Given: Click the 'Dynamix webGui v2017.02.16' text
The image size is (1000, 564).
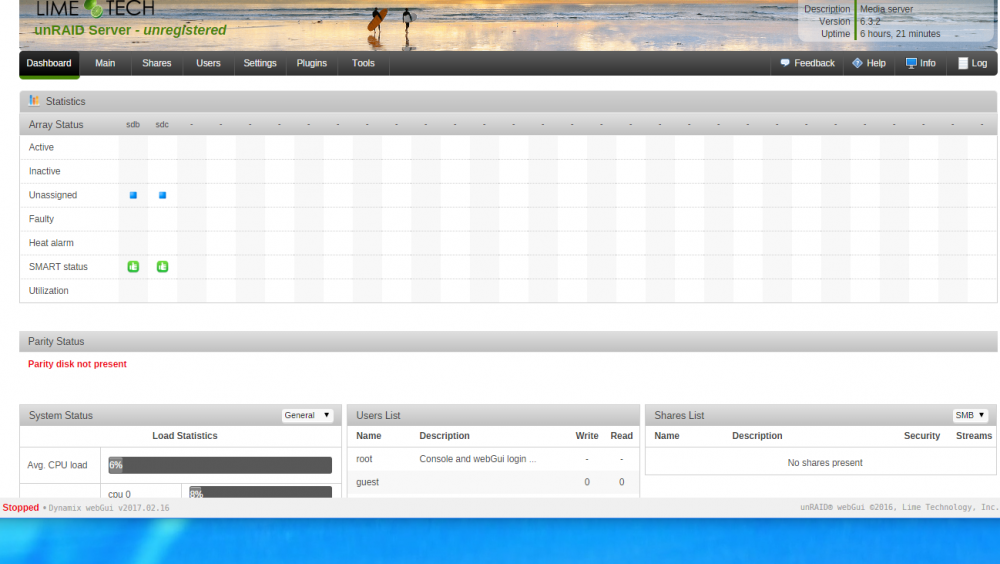Looking at the screenshot, I should pyautogui.click(x=109, y=508).
